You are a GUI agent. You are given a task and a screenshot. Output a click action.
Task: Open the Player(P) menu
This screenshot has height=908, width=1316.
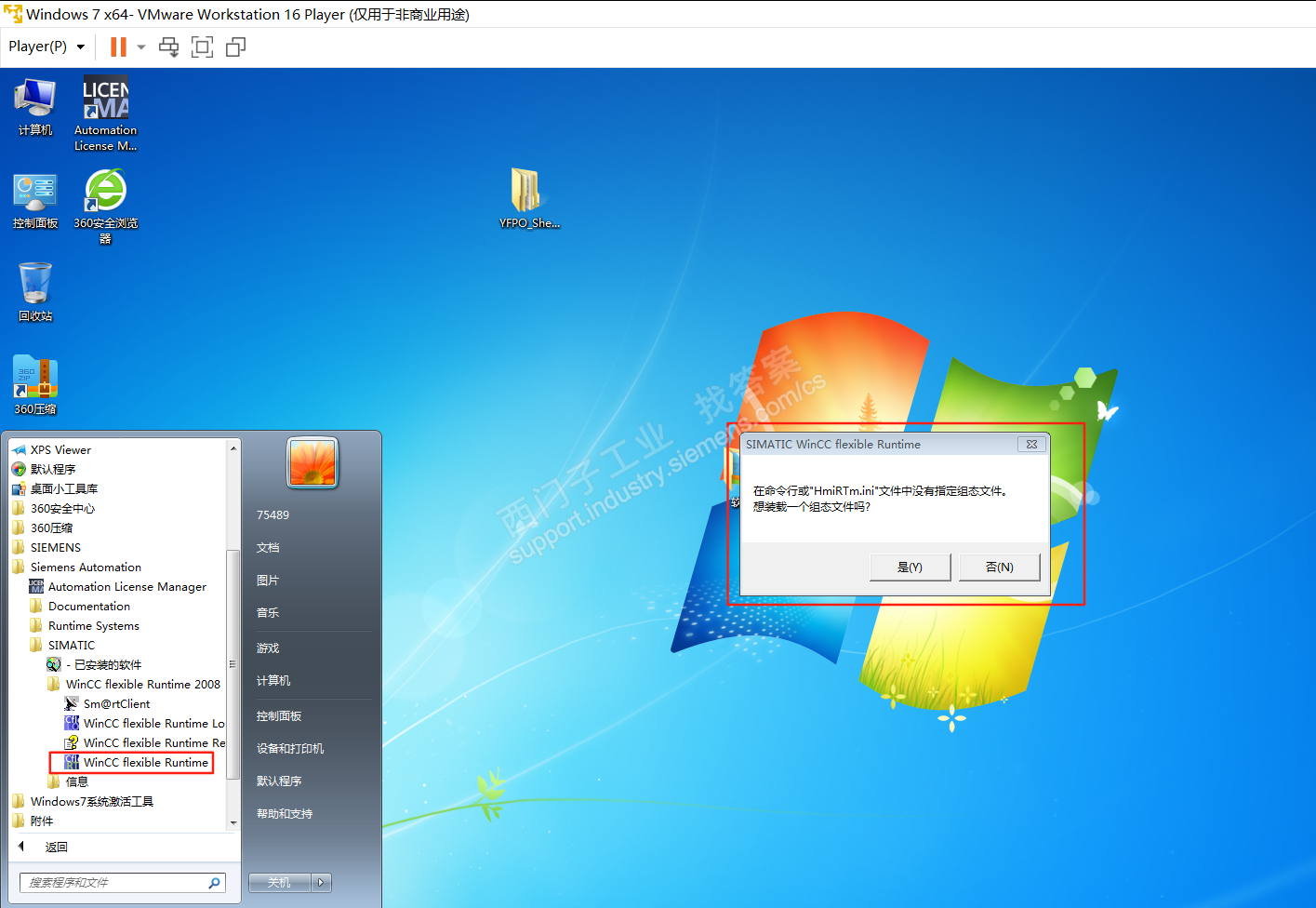(x=47, y=47)
